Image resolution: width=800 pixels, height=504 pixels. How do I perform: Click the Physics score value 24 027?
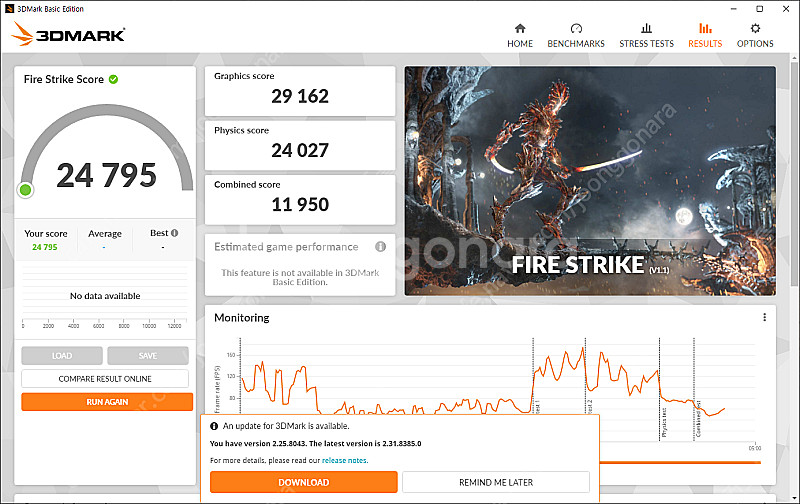[x=300, y=150]
